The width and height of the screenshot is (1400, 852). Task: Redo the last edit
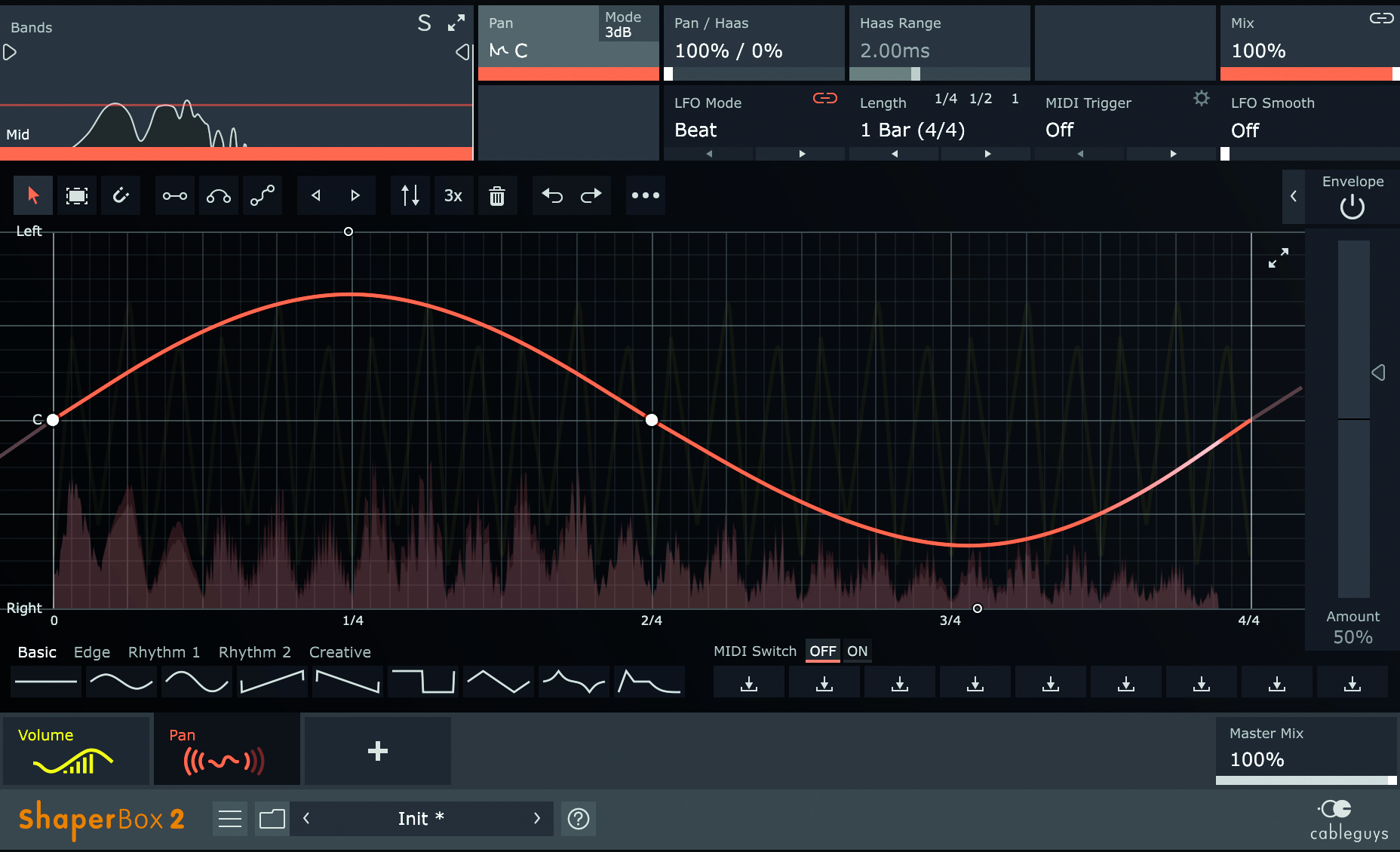point(591,196)
